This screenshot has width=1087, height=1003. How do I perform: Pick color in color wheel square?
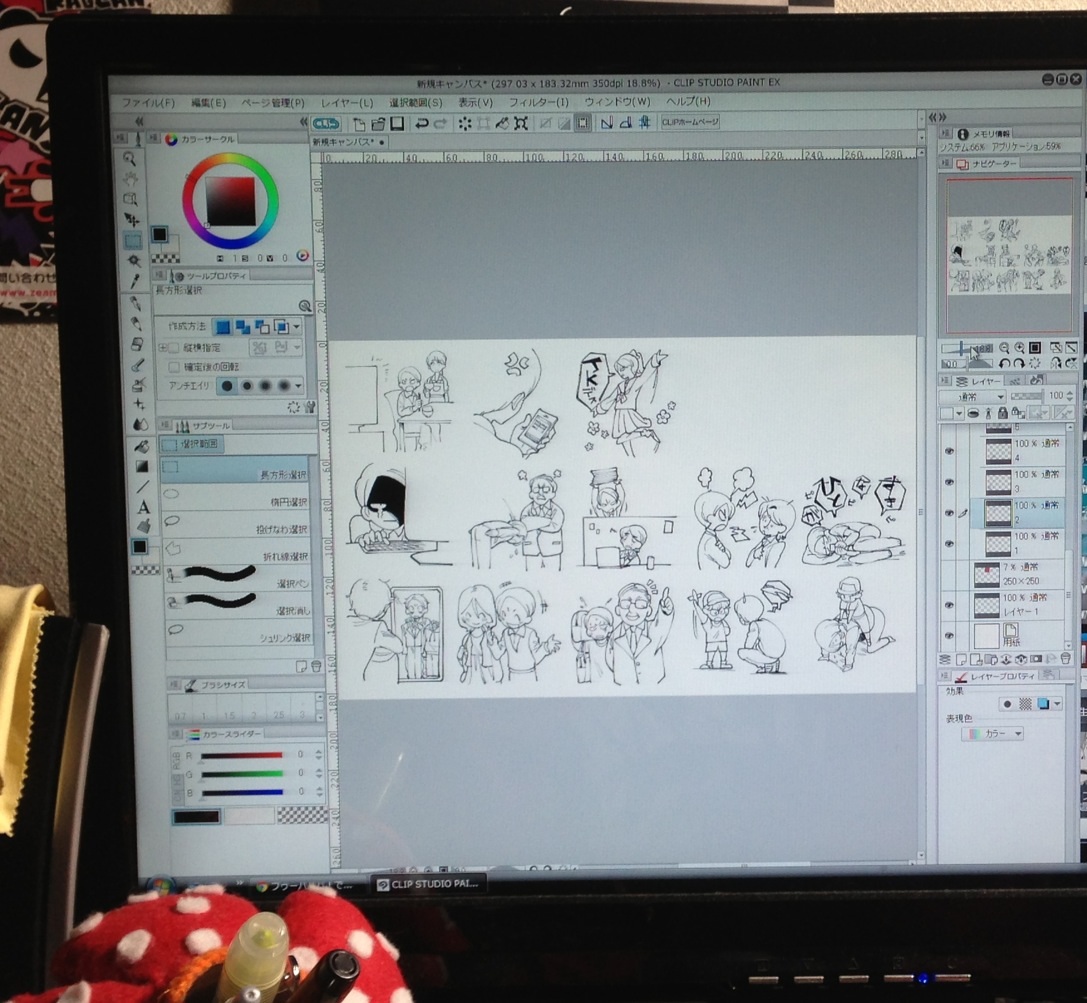231,200
